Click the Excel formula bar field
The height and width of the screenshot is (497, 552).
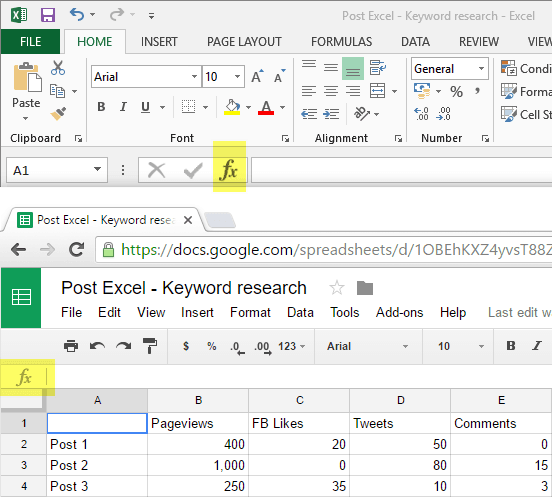[x=401, y=170]
